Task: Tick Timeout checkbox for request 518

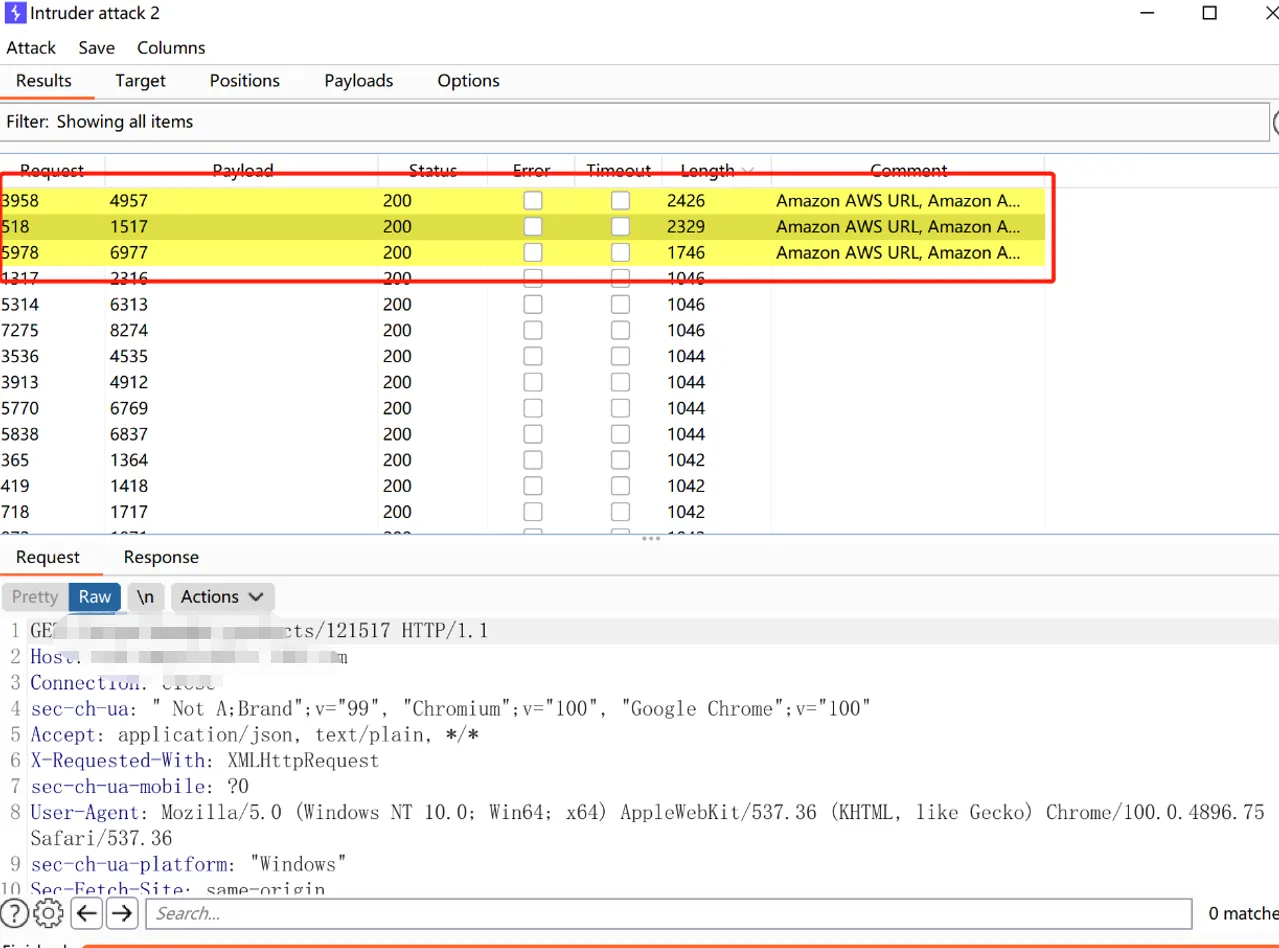Action: click(621, 227)
